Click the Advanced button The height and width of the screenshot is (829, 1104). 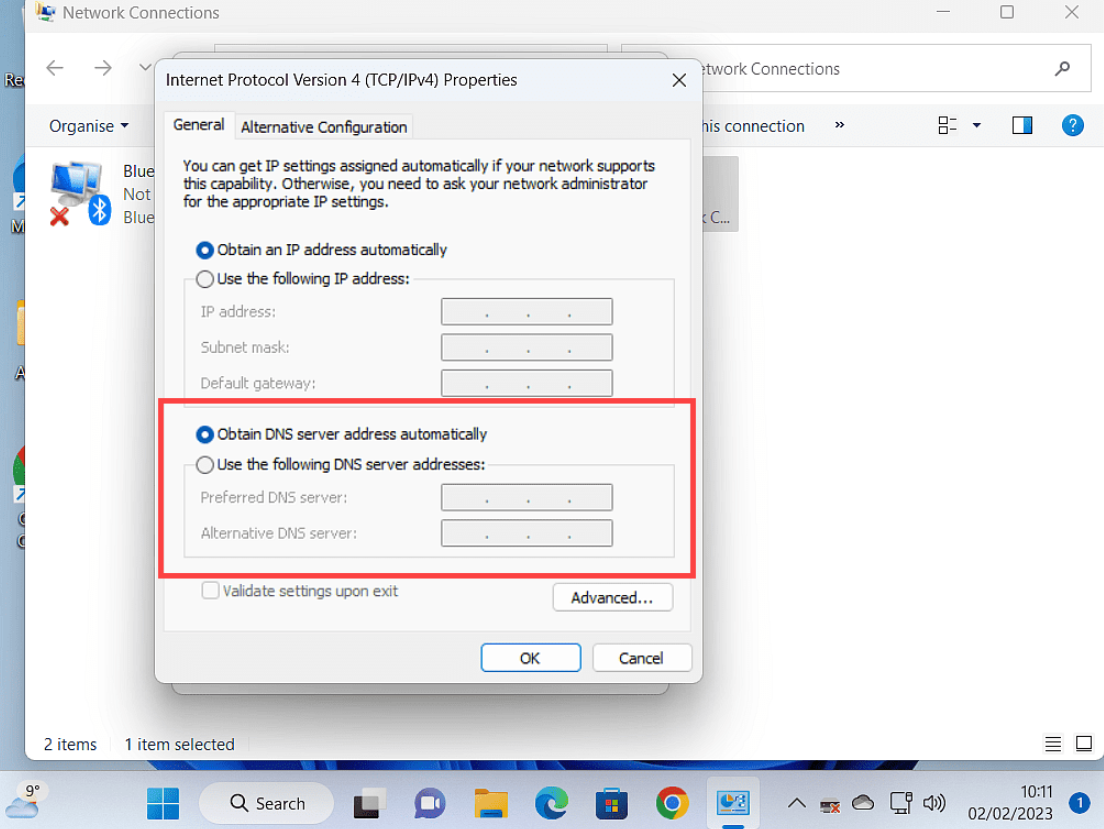pyautogui.click(x=612, y=597)
